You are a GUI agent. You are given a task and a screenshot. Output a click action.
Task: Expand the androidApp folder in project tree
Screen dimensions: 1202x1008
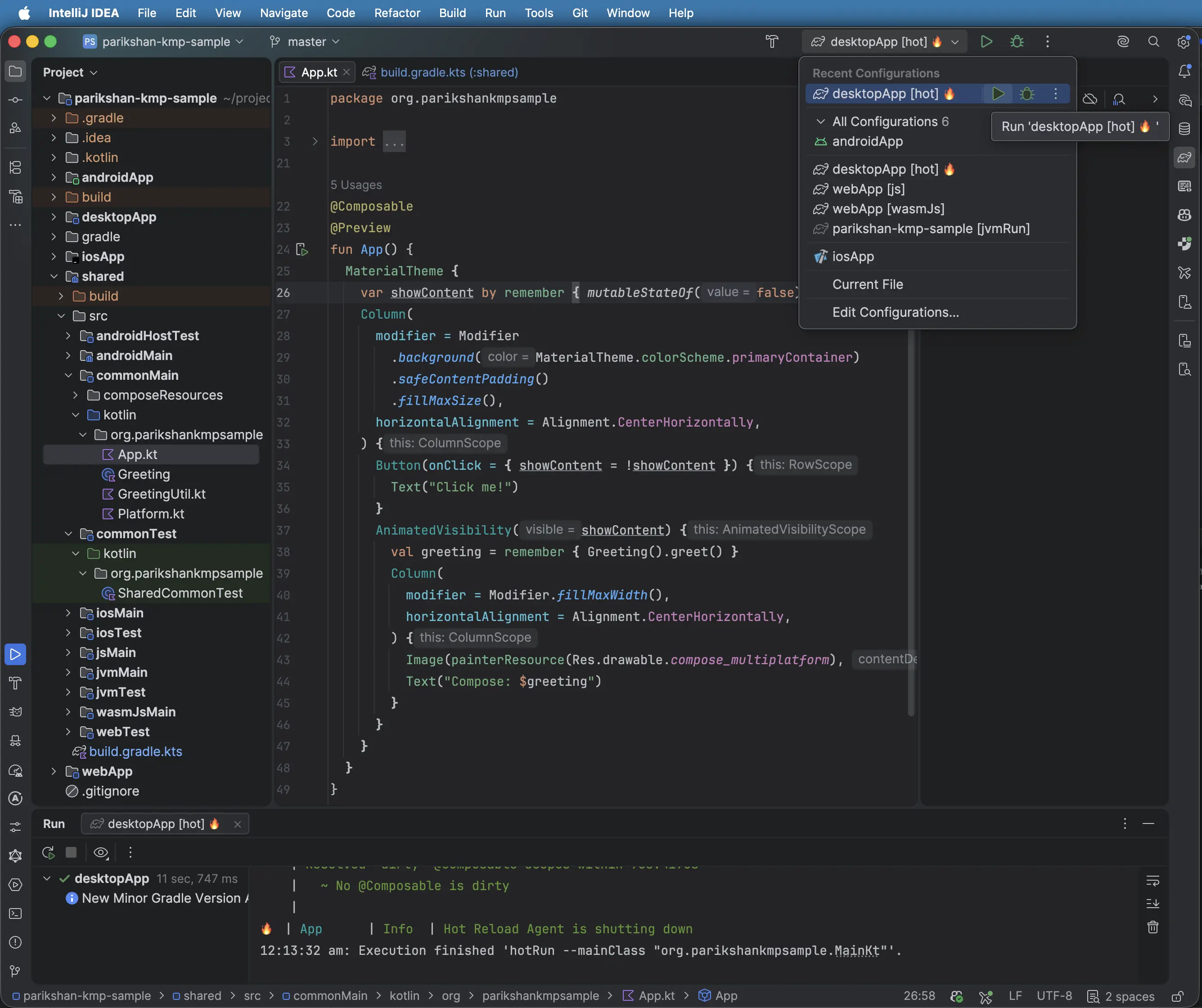pyautogui.click(x=53, y=177)
